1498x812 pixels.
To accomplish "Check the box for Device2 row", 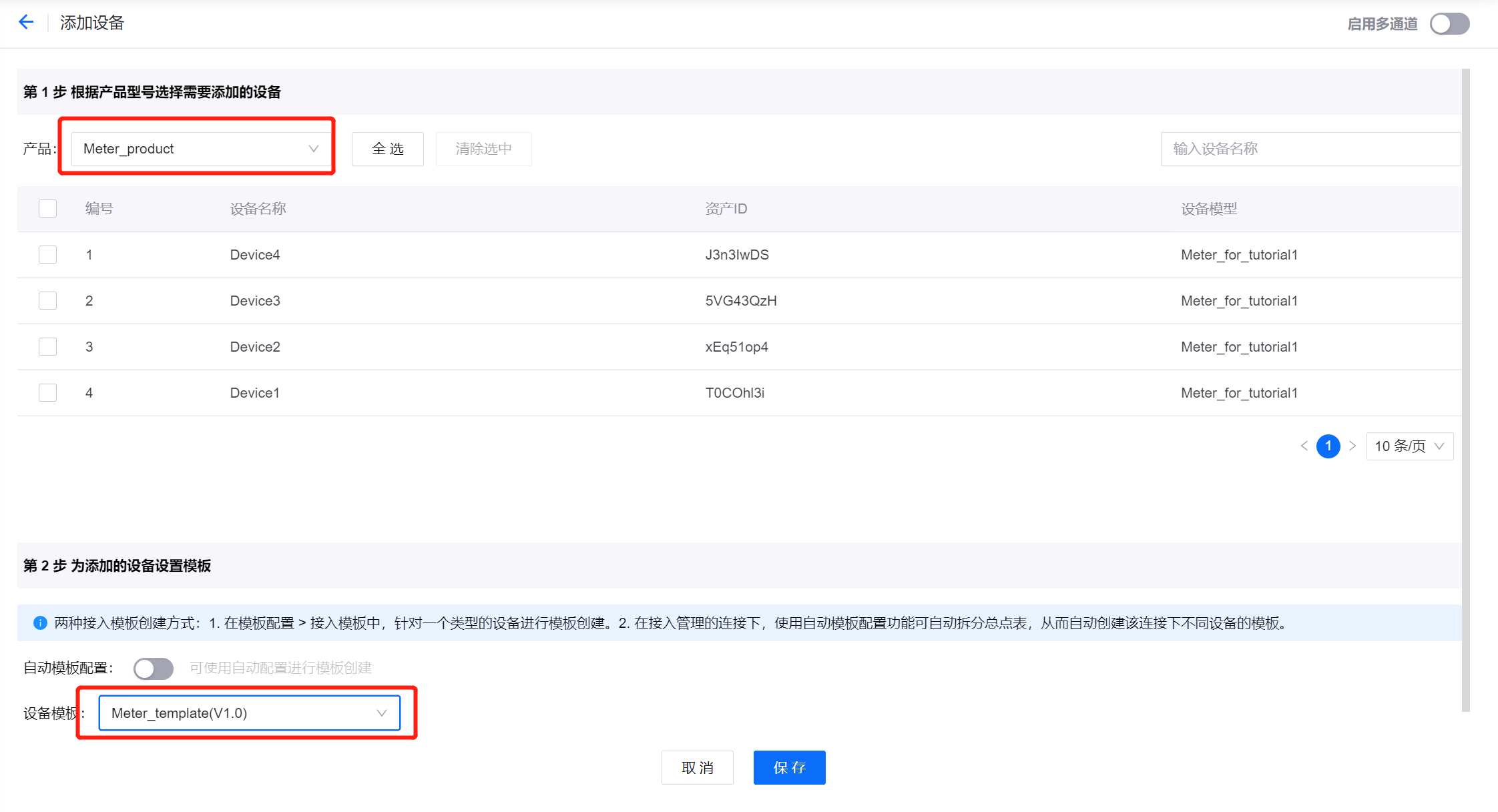I will coord(47,346).
